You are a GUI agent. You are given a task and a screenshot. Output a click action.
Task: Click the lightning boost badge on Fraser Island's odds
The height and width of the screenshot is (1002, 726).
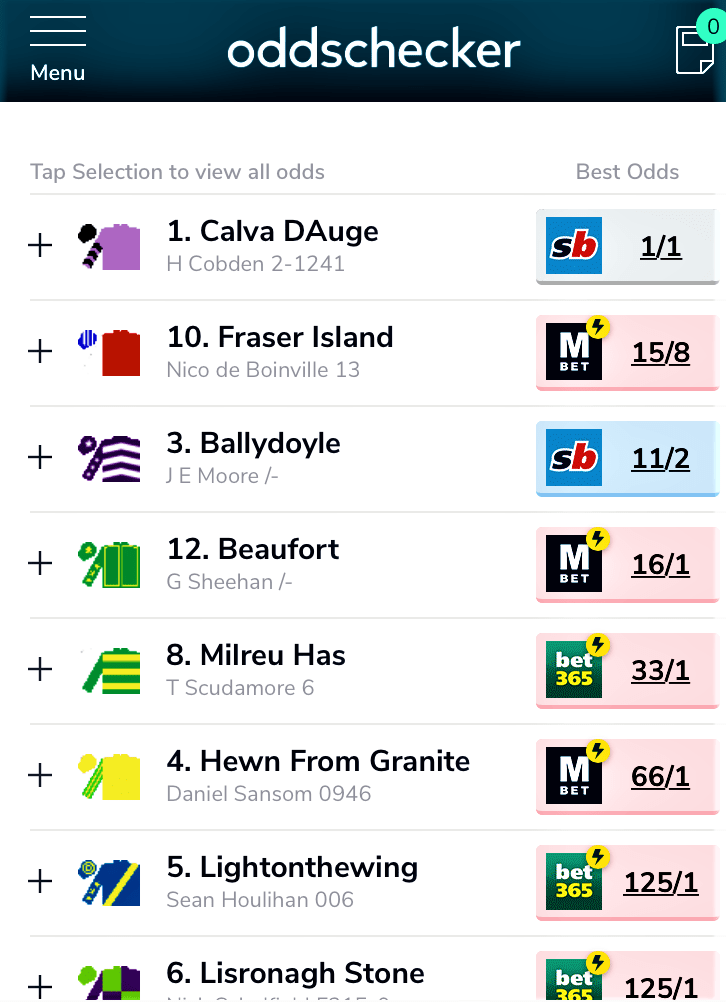pos(599,327)
